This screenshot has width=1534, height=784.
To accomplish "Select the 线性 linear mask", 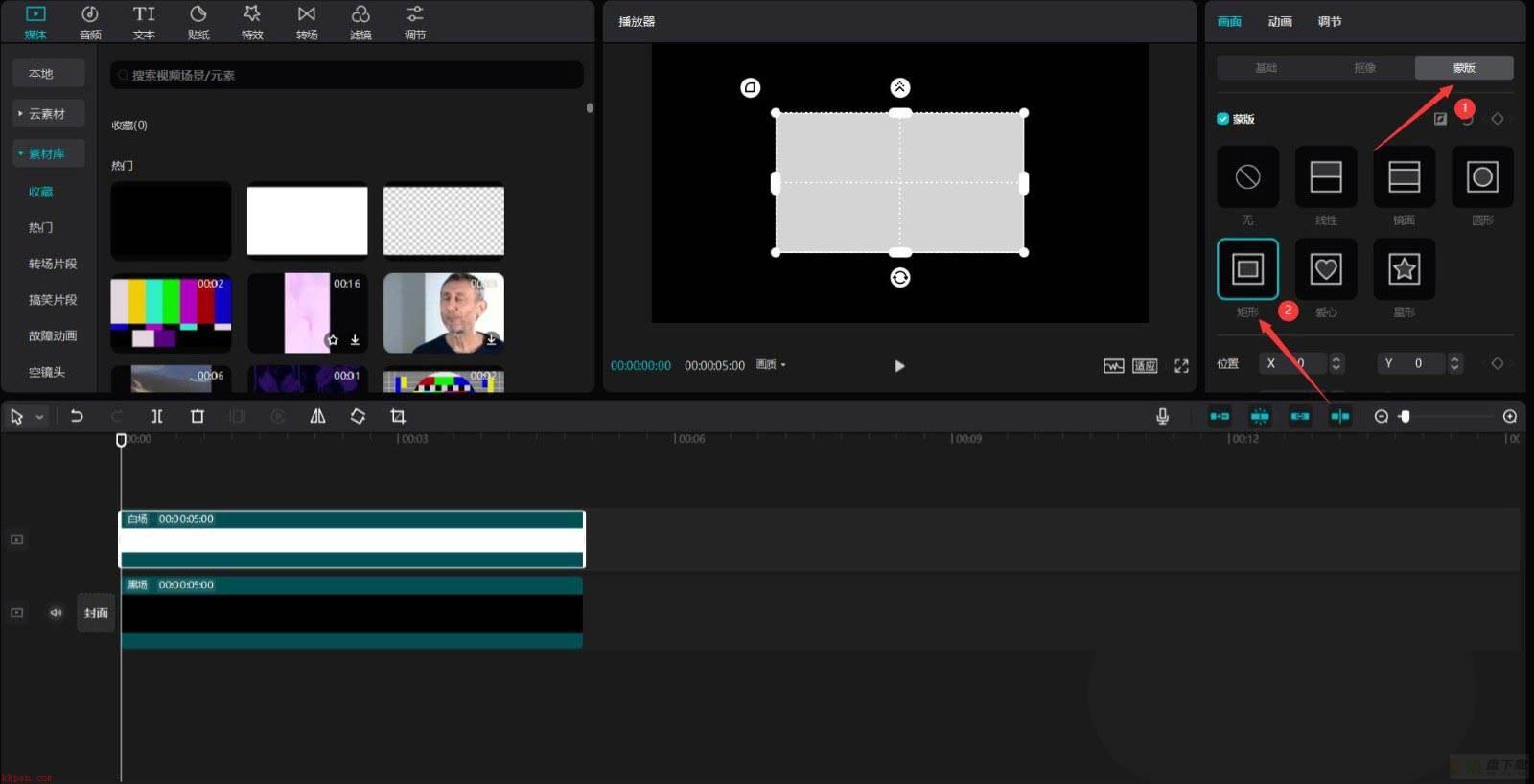I will pos(1326,177).
